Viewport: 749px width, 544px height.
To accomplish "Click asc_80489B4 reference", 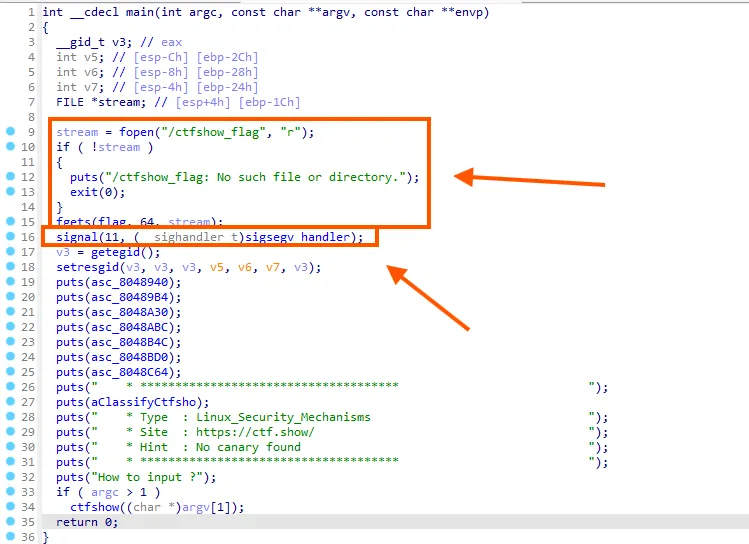I will (129, 298).
